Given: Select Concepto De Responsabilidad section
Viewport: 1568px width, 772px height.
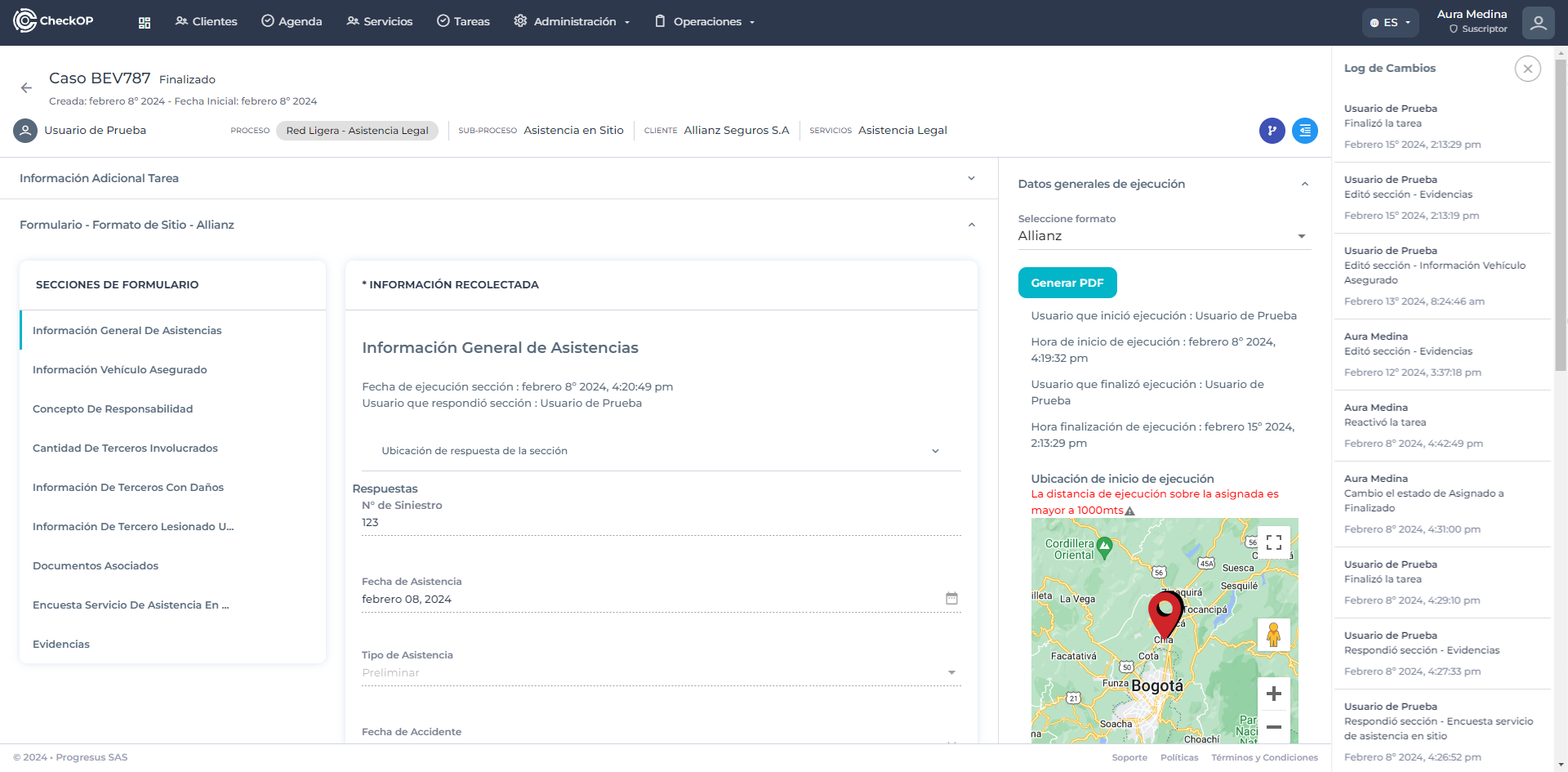Looking at the screenshot, I should coord(173,408).
